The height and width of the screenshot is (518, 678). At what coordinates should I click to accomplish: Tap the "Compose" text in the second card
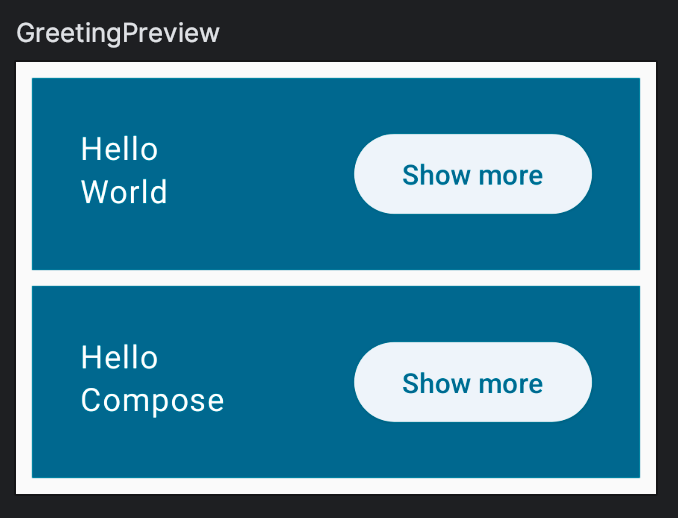click(152, 400)
